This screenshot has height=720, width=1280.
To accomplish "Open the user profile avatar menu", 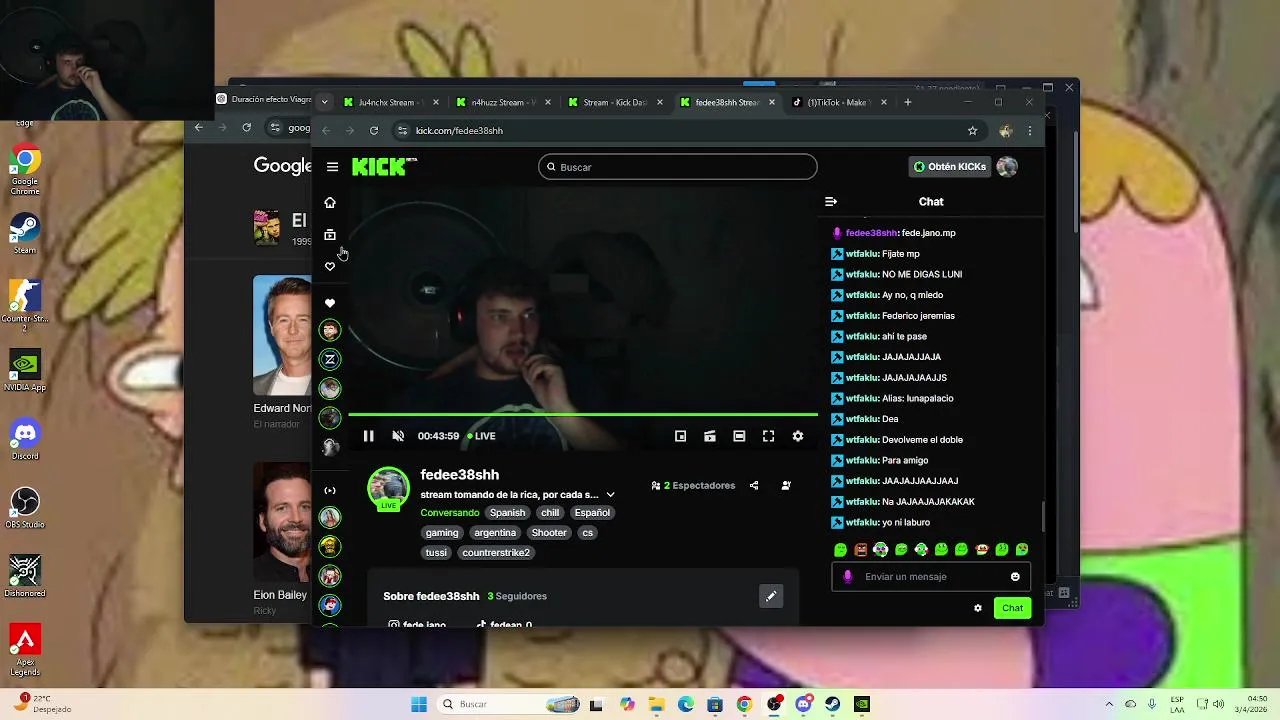I will click(x=1007, y=167).
